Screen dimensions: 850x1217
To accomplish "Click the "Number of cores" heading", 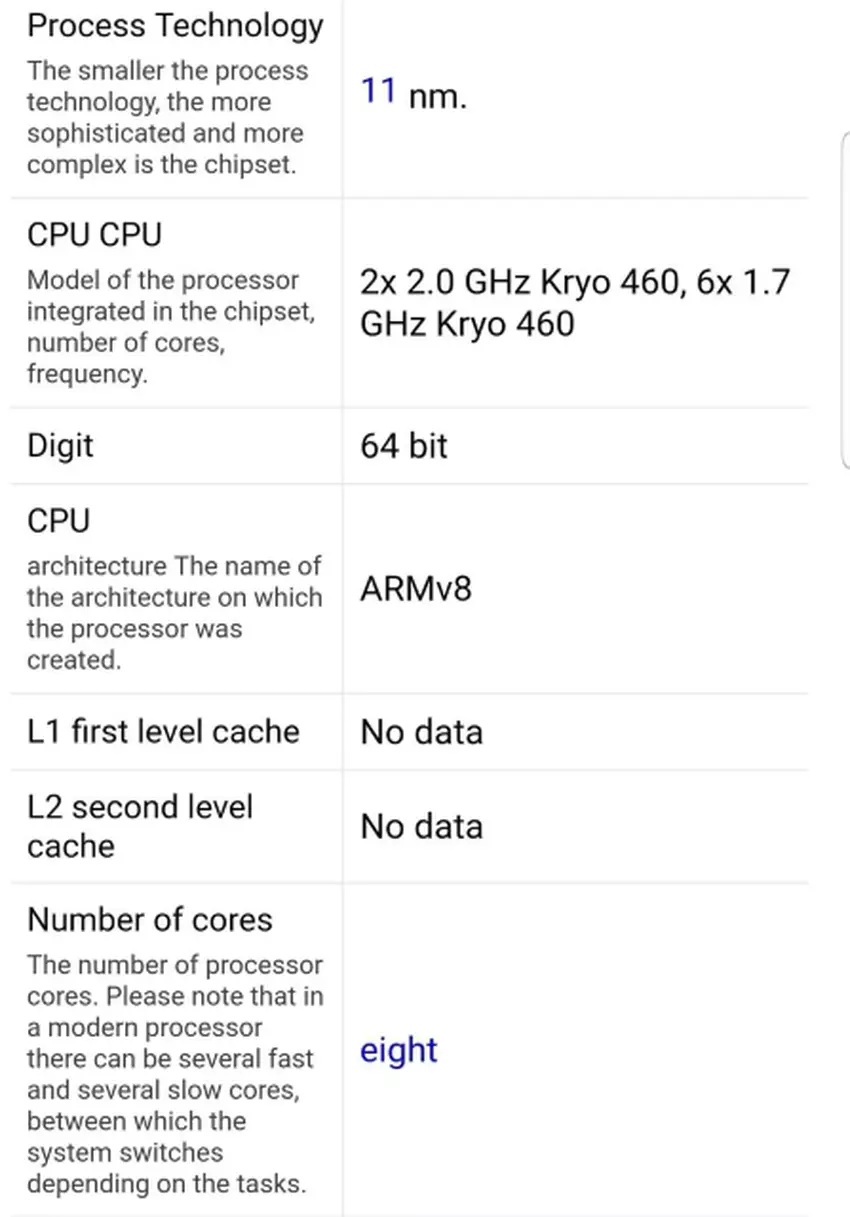I will pos(150,920).
